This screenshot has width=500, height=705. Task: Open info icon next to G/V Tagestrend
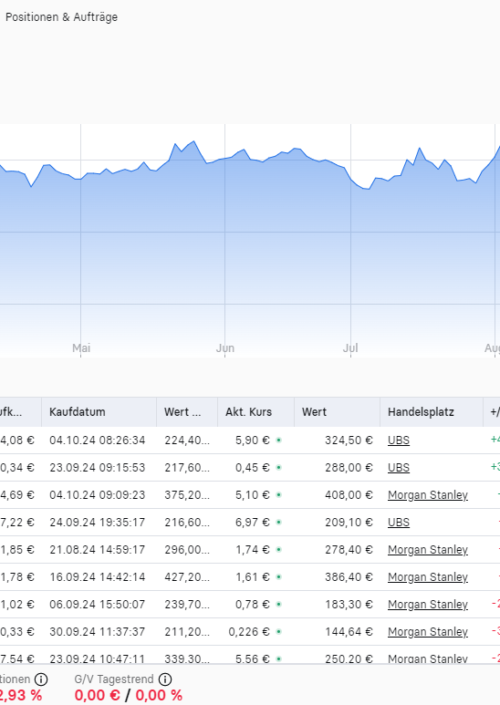pyautogui.click(x=165, y=679)
